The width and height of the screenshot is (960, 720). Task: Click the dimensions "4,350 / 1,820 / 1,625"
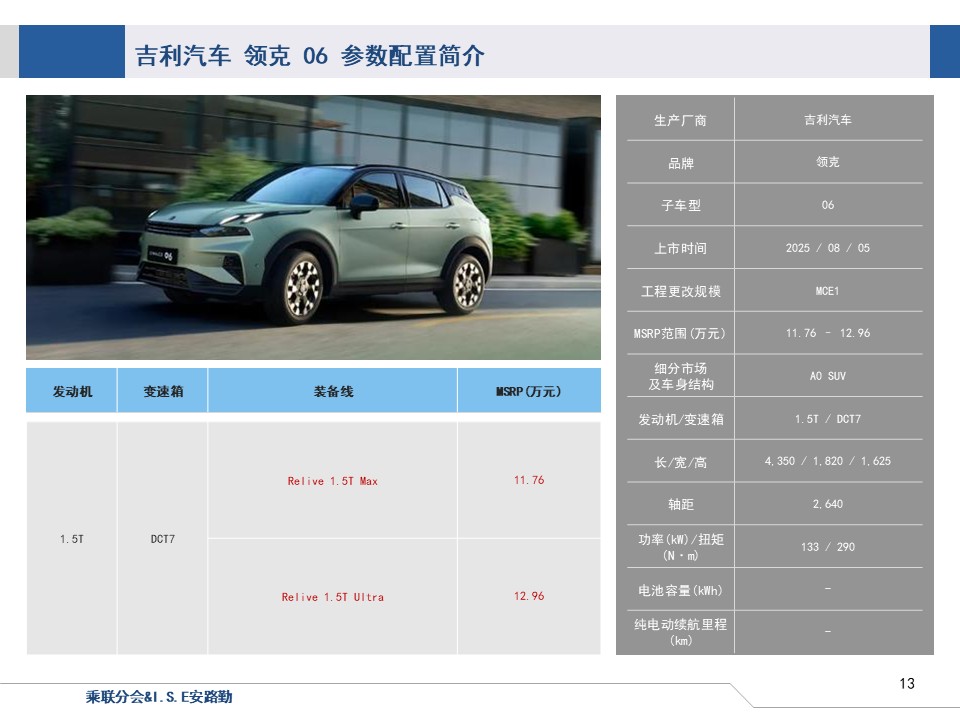[x=828, y=461]
